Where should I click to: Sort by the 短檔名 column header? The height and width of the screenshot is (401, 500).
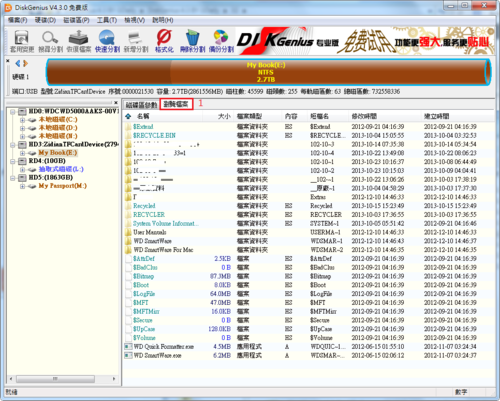pyautogui.click(x=319, y=116)
